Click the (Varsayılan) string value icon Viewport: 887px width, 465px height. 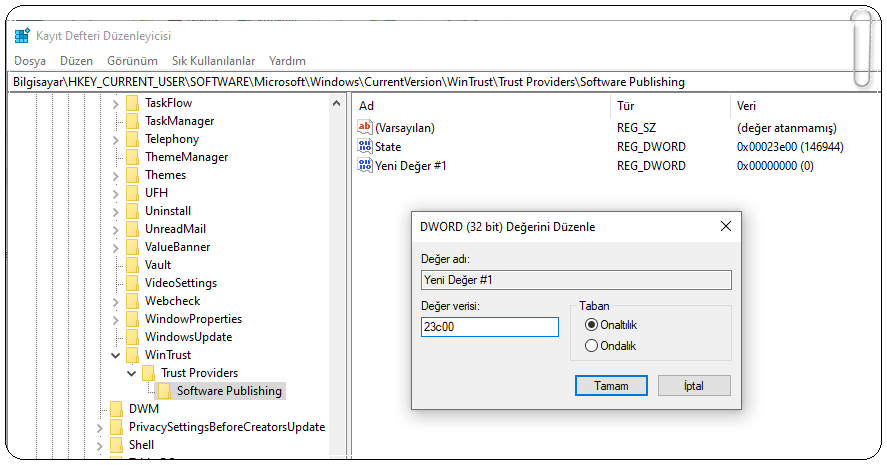coord(365,127)
